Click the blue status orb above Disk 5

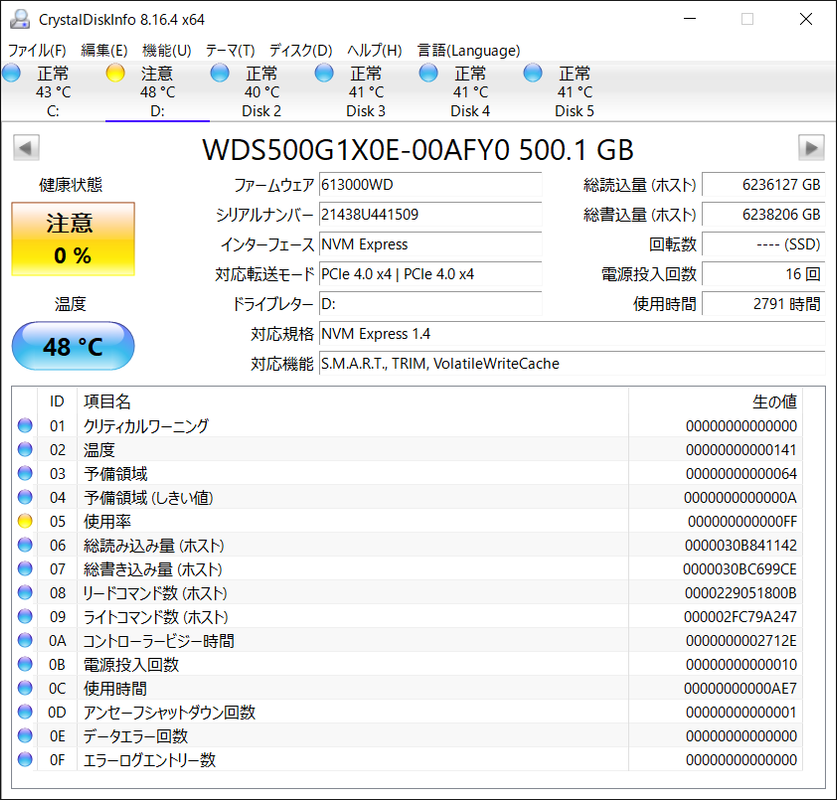click(533, 73)
